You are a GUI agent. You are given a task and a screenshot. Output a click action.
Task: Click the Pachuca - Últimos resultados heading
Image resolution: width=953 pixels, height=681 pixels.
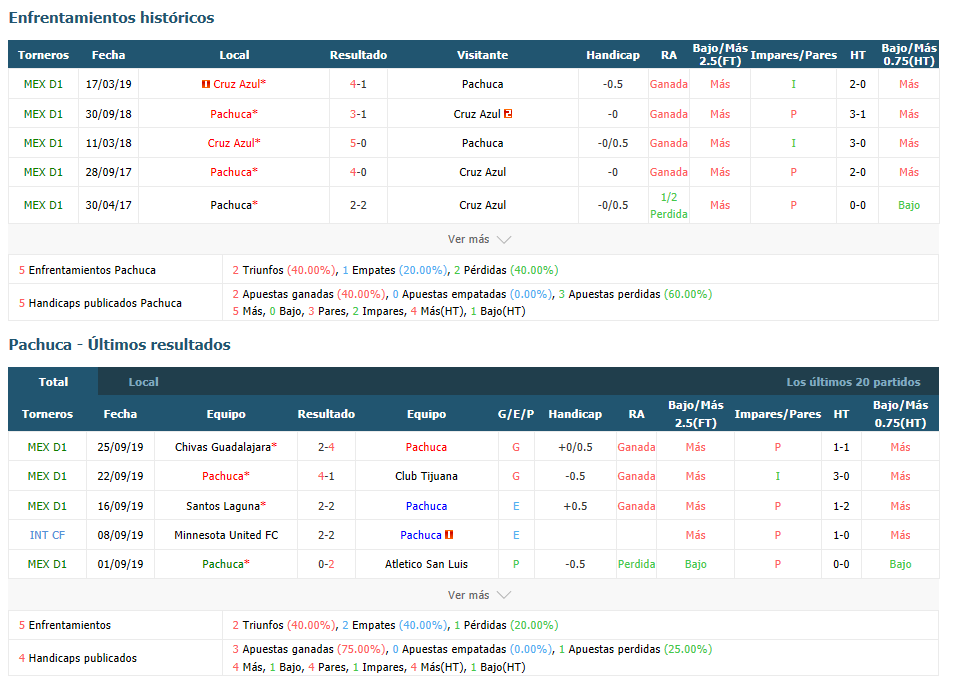point(120,345)
